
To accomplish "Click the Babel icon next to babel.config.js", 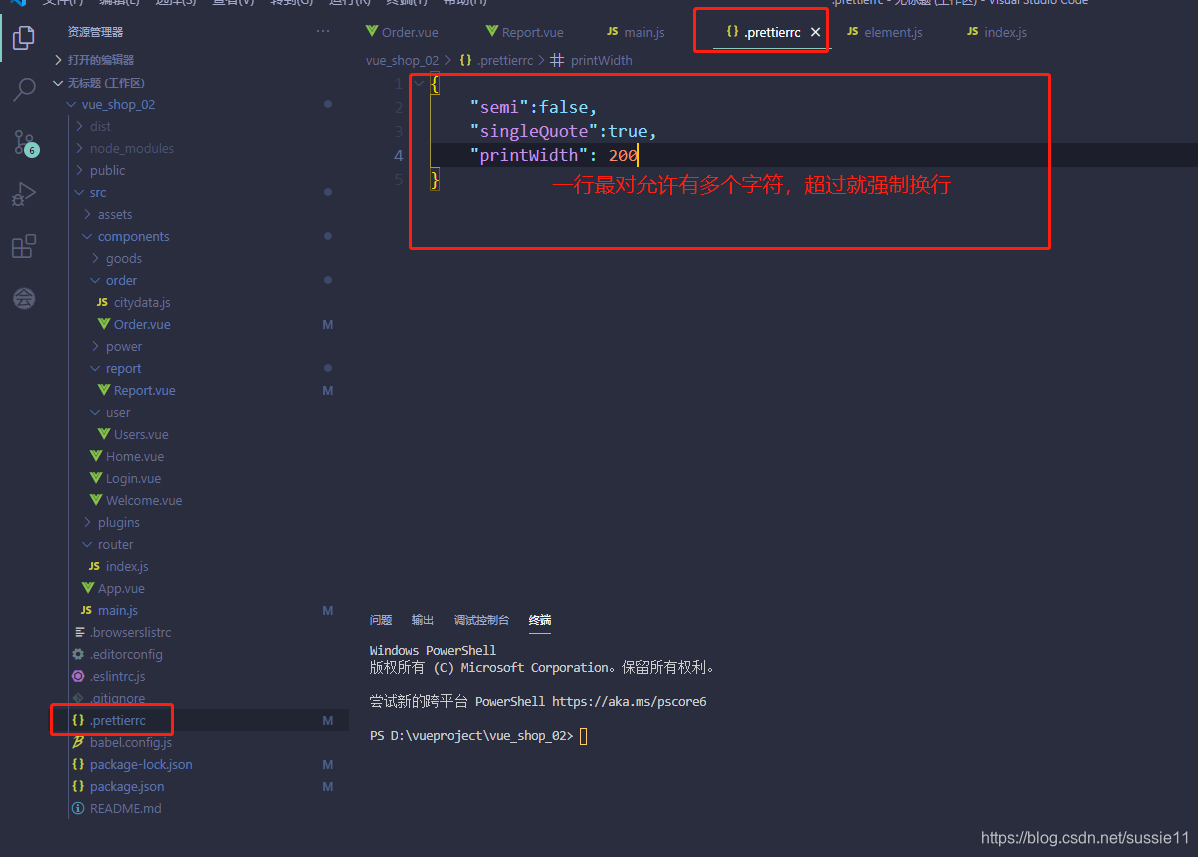I will [x=78, y=742].
